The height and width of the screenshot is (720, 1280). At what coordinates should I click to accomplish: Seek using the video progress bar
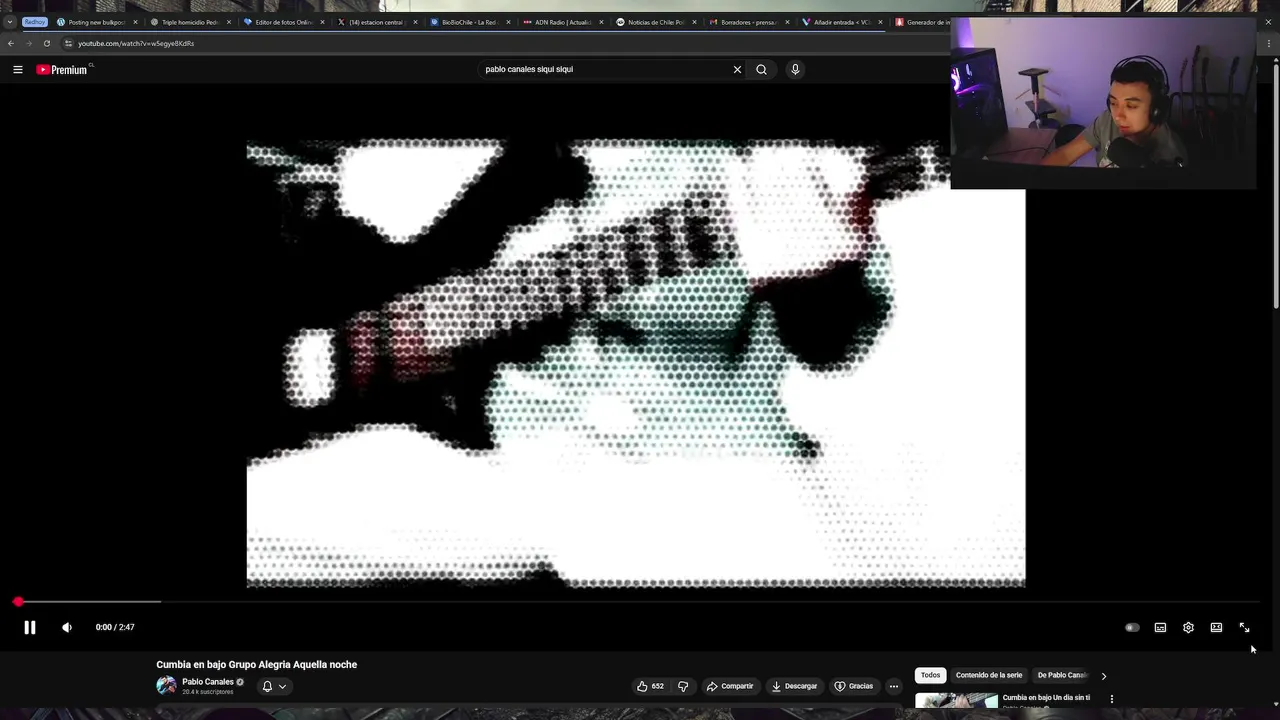(x=640, y=602)
